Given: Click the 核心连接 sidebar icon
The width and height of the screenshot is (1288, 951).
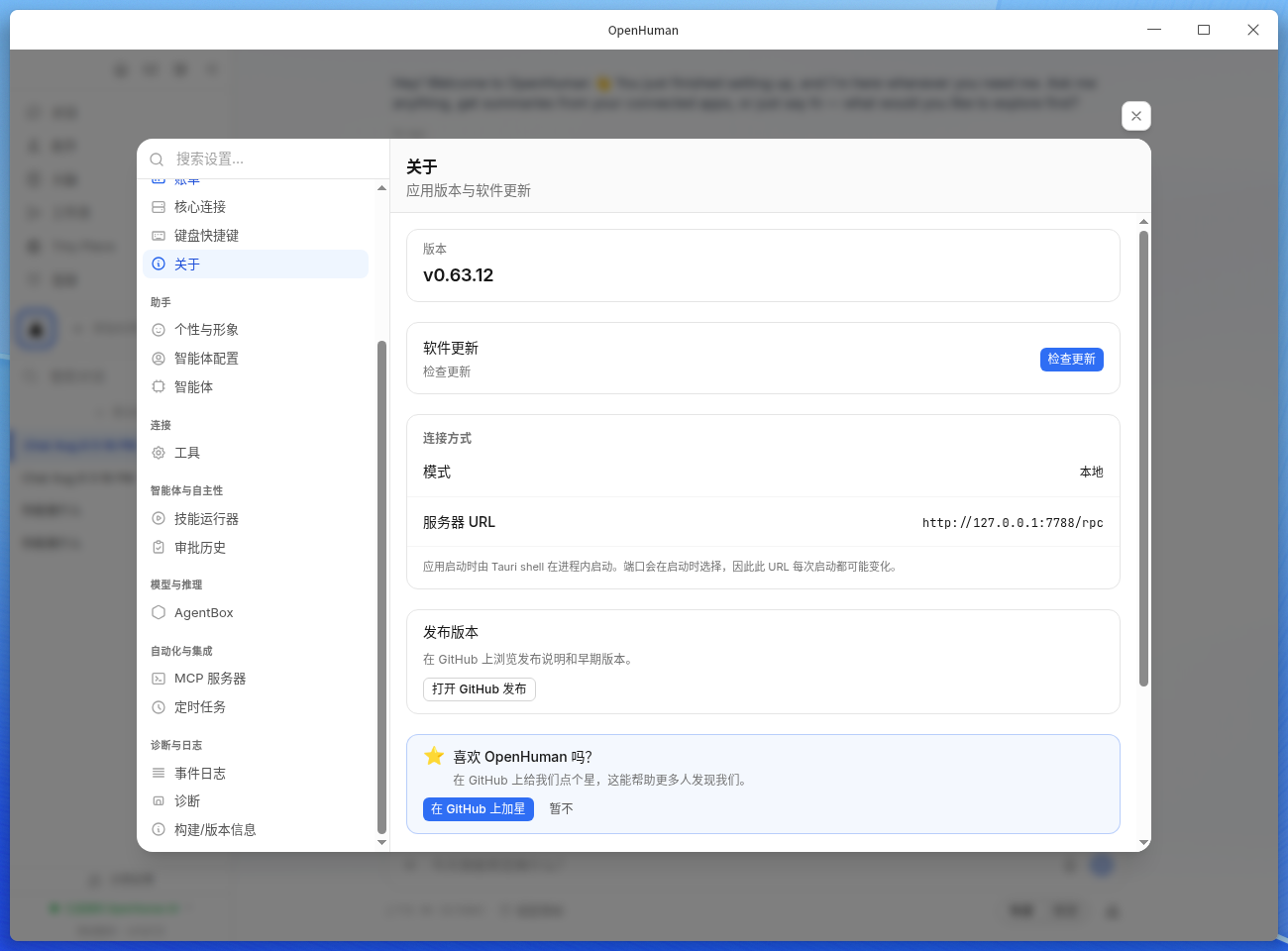Looking at the screenshot, I should click(159, 207).
